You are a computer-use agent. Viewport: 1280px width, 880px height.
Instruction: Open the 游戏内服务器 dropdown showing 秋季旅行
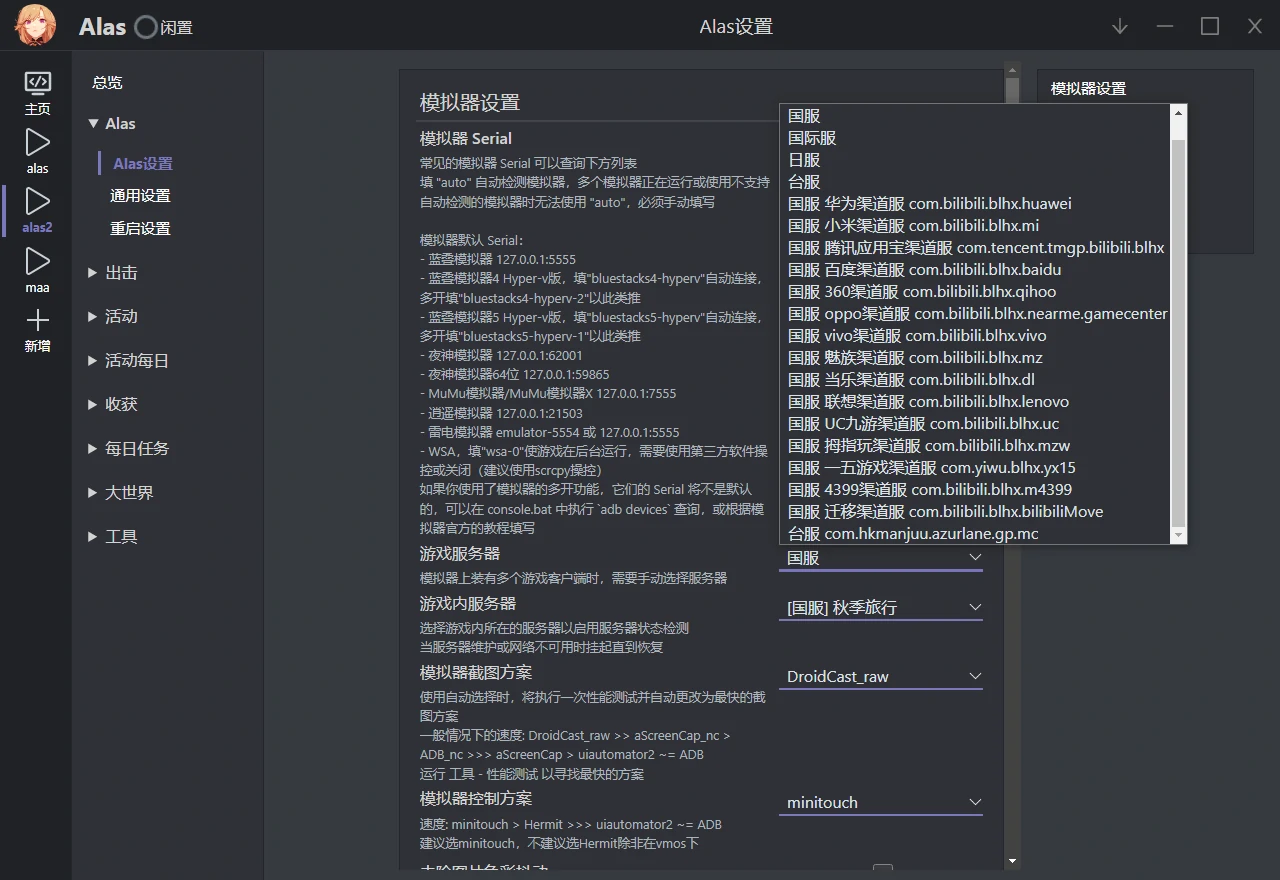tap(881, 607)
